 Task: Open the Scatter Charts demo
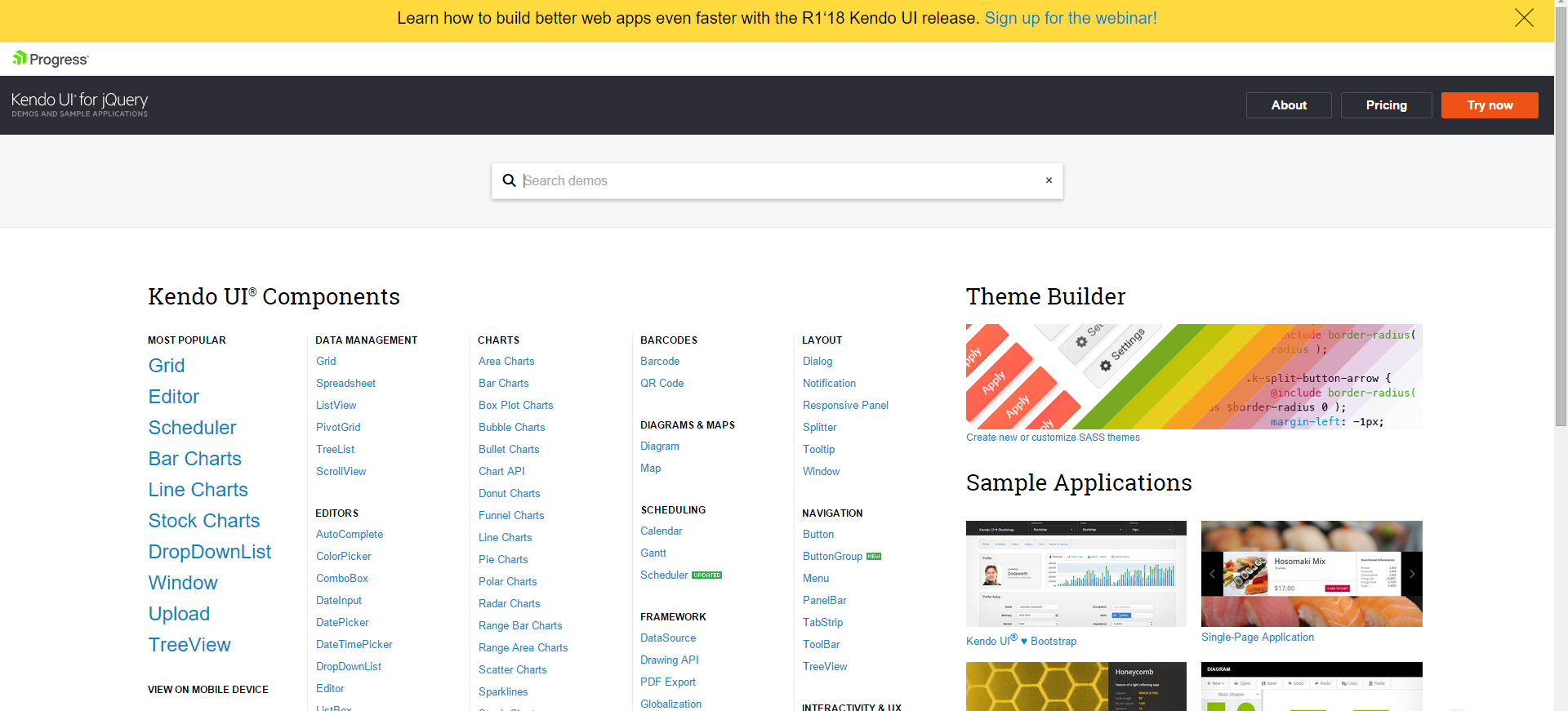coord(512,669)
